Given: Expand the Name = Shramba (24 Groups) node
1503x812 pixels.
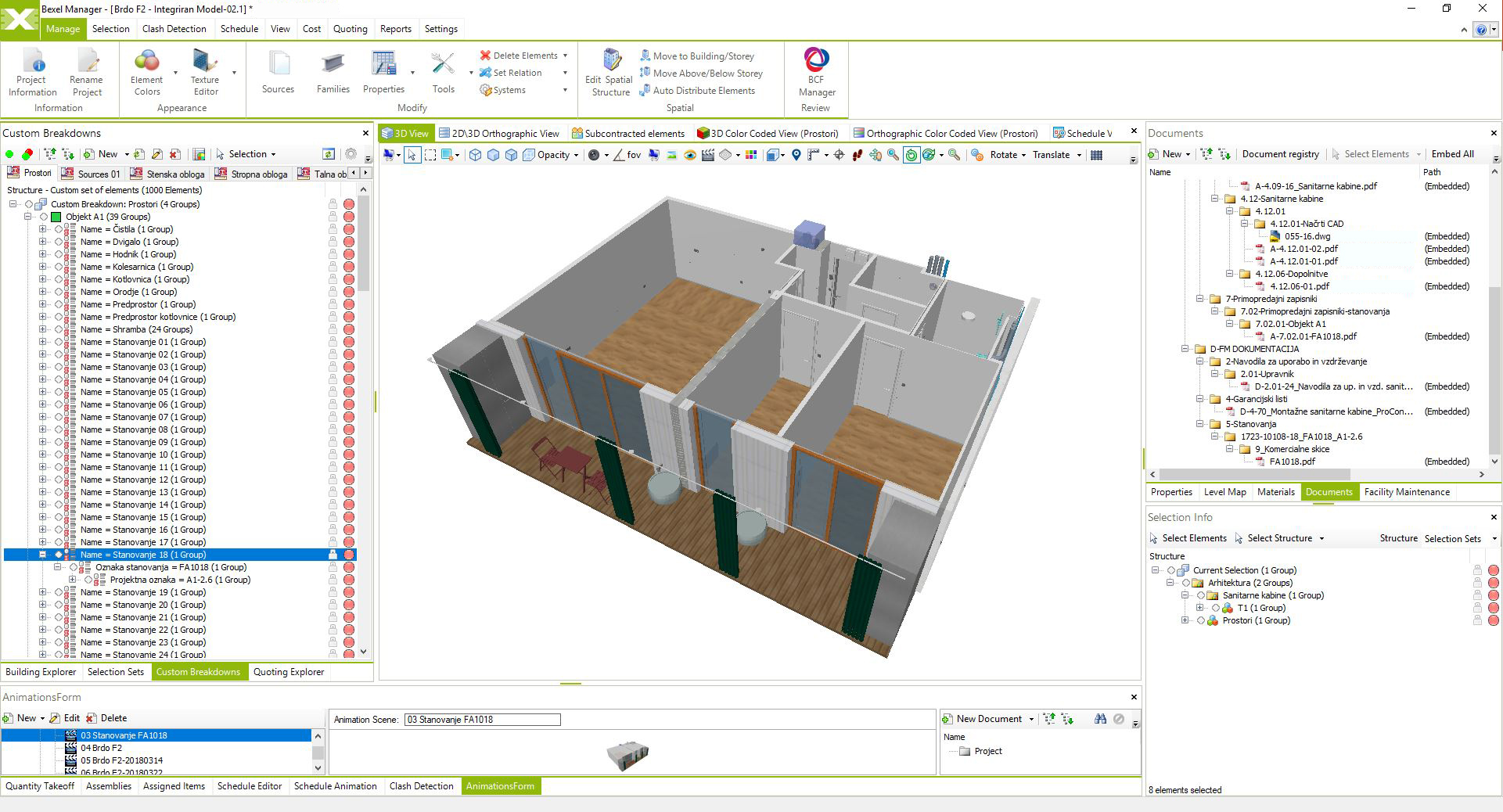Looking at the screenshot, I should pos(42,329).
